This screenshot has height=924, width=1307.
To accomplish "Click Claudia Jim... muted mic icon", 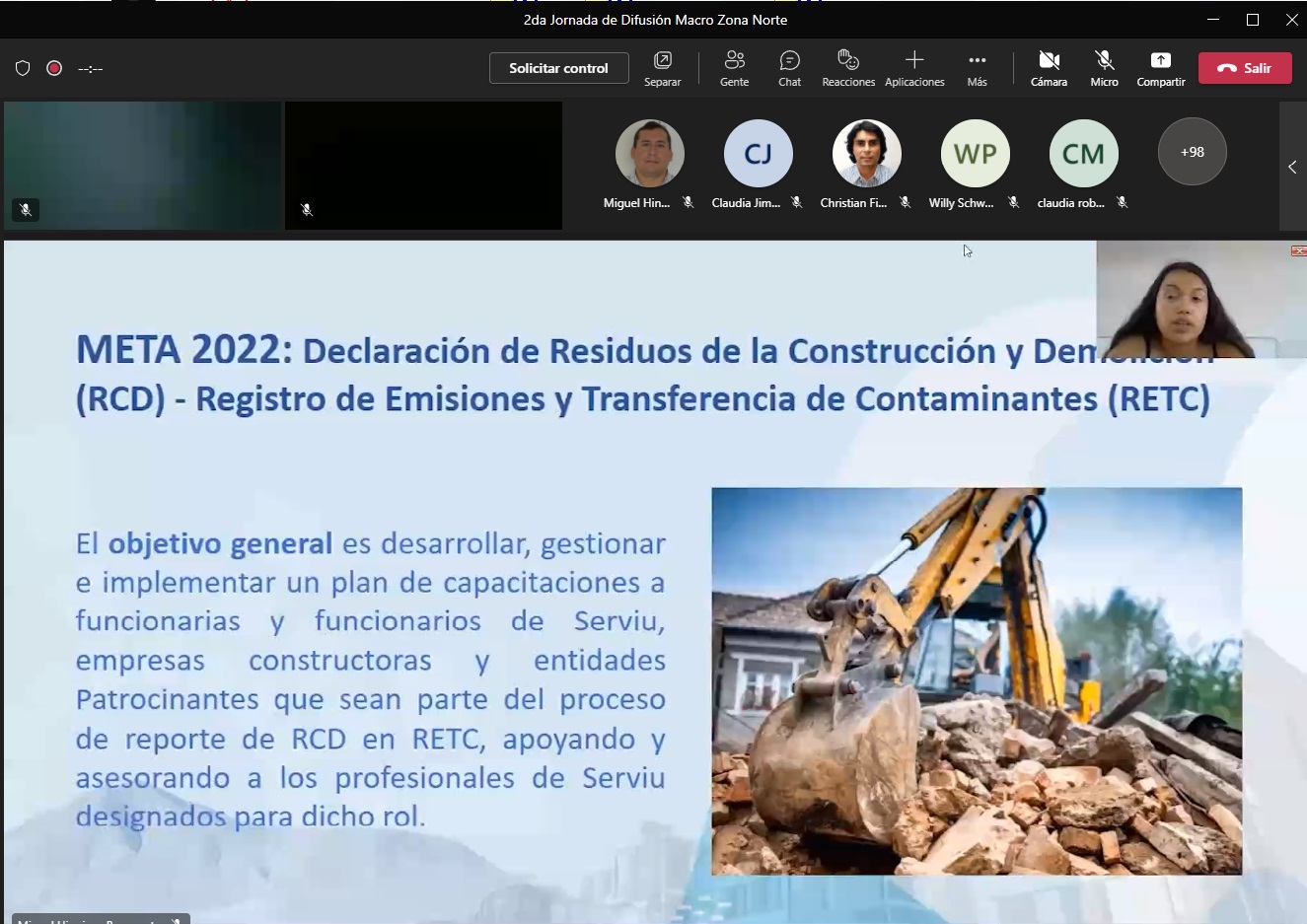I will click(x=797, y=202).
